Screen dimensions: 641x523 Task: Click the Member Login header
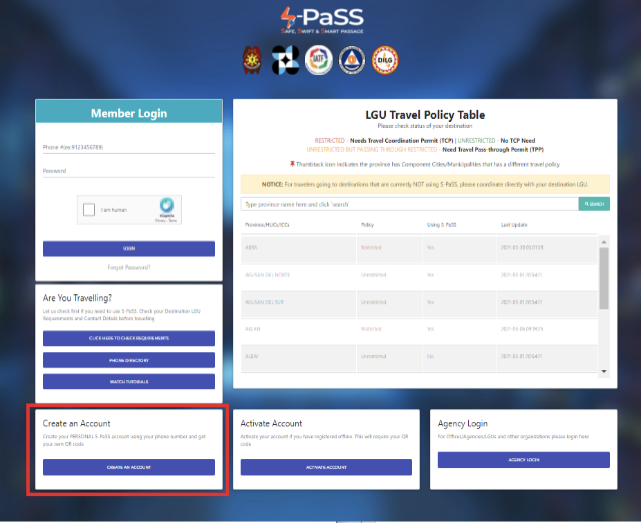coord(129,113)
